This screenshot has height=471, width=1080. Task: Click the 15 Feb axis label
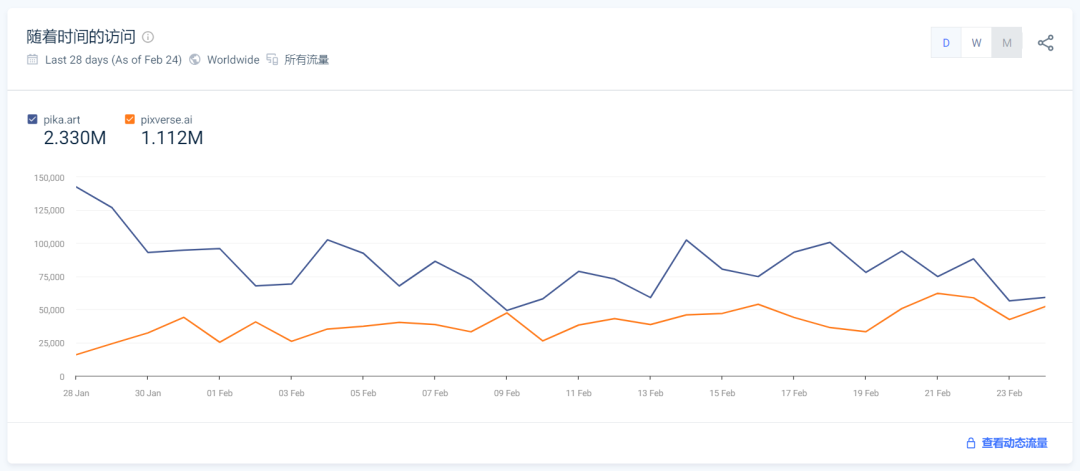click(x=721, y=393)
